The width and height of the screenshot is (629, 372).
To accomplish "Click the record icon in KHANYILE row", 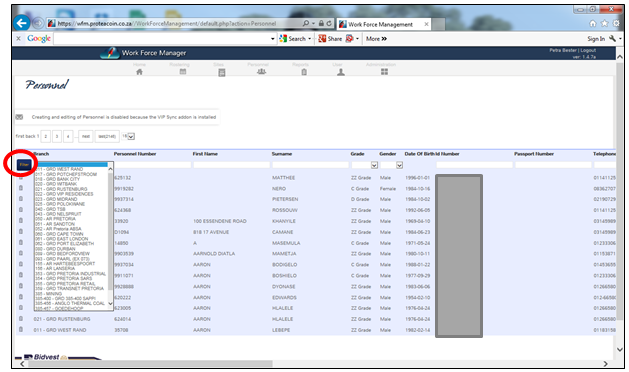I will coord(21,220).
